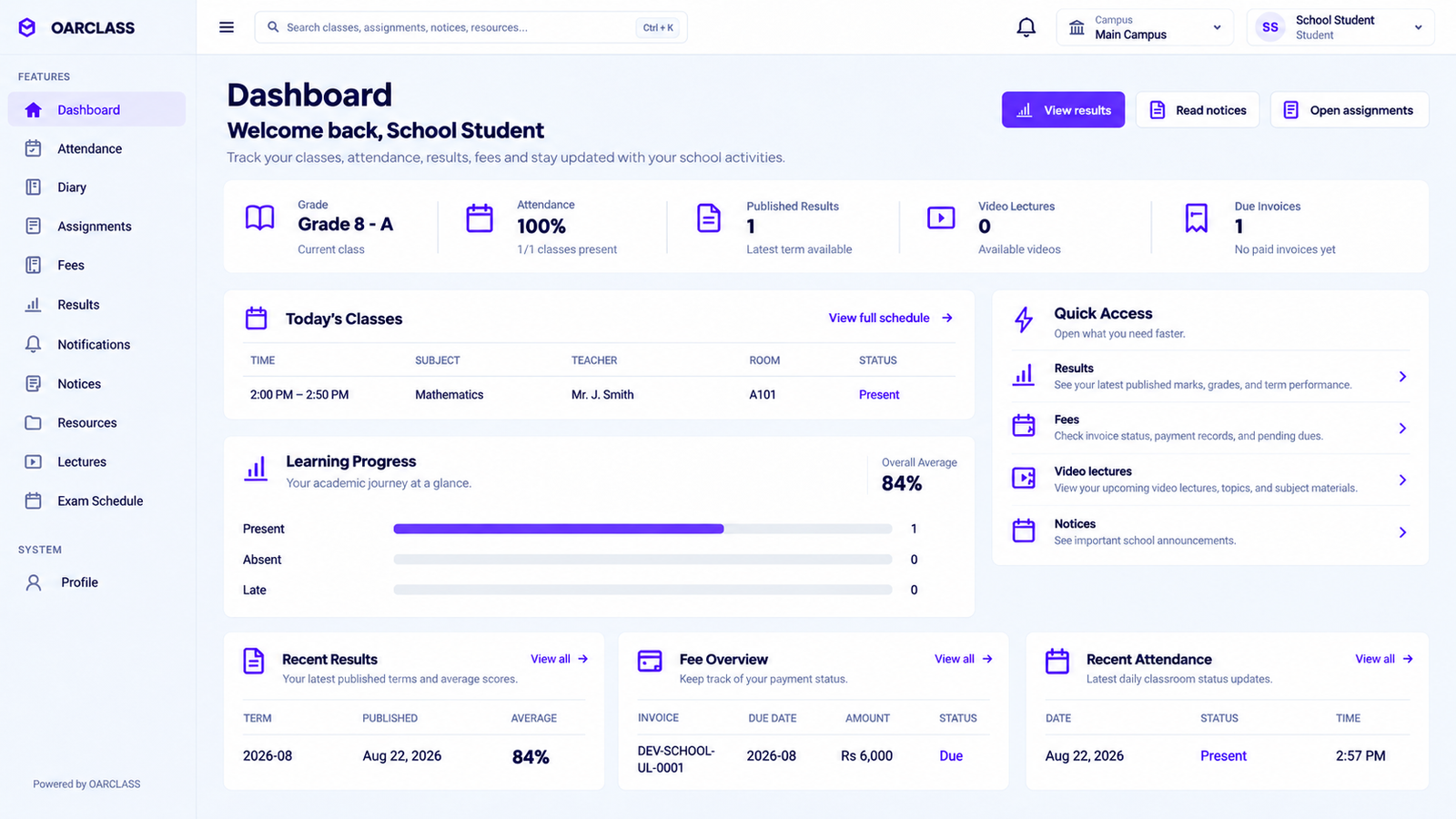1456x819 pixels.
Task: Click the Grade book icon in summary card
Action: [x=259, y=217]
